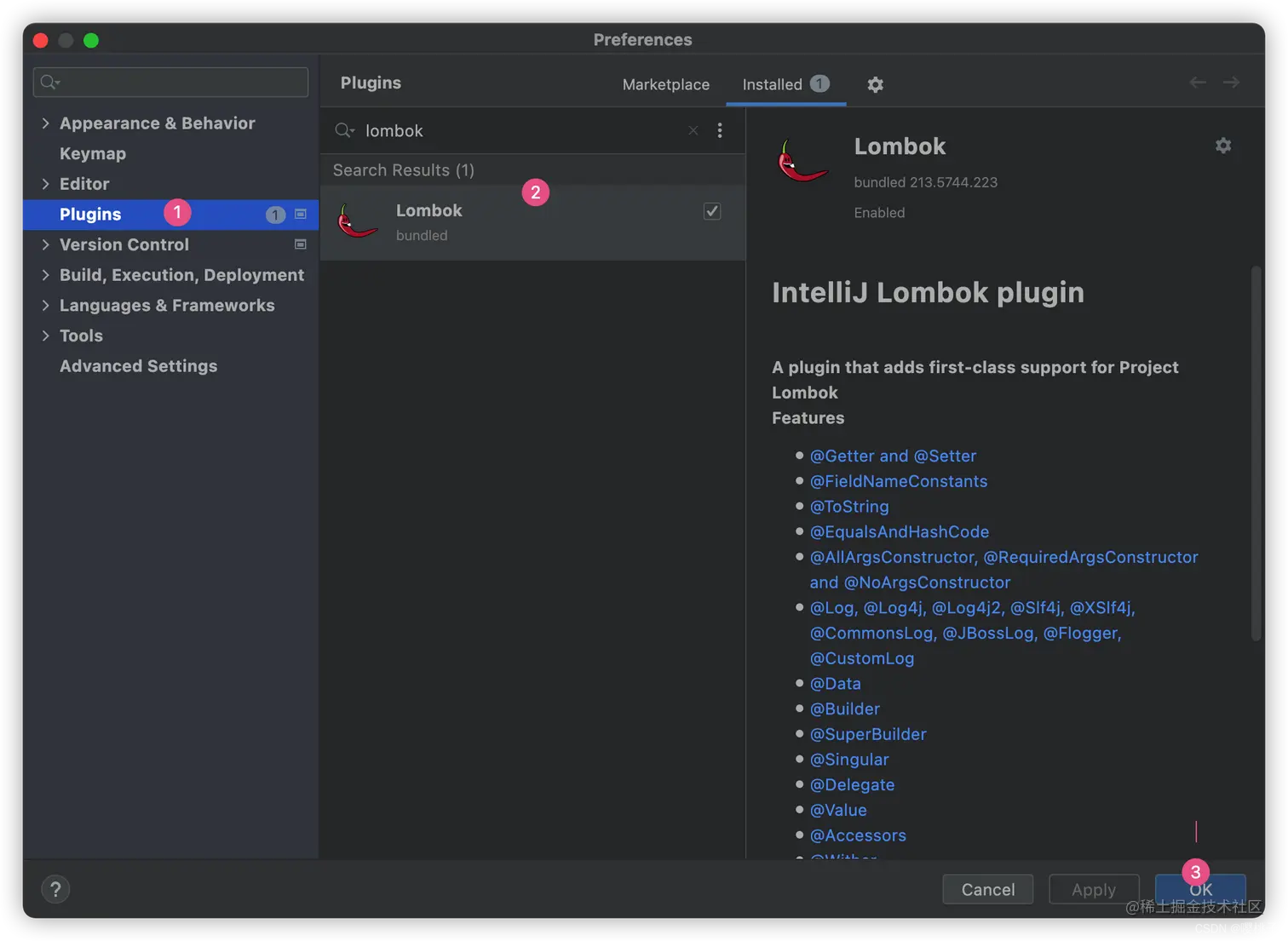Select Keymap in settings tree
This screenshot has height=941, width=1288.
tap(93, 153)
